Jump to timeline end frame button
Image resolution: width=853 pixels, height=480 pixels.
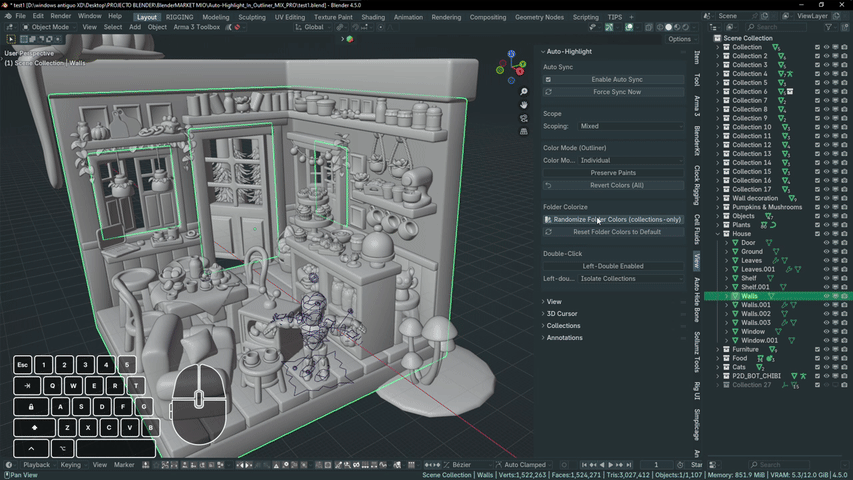(x=629, y=465)
